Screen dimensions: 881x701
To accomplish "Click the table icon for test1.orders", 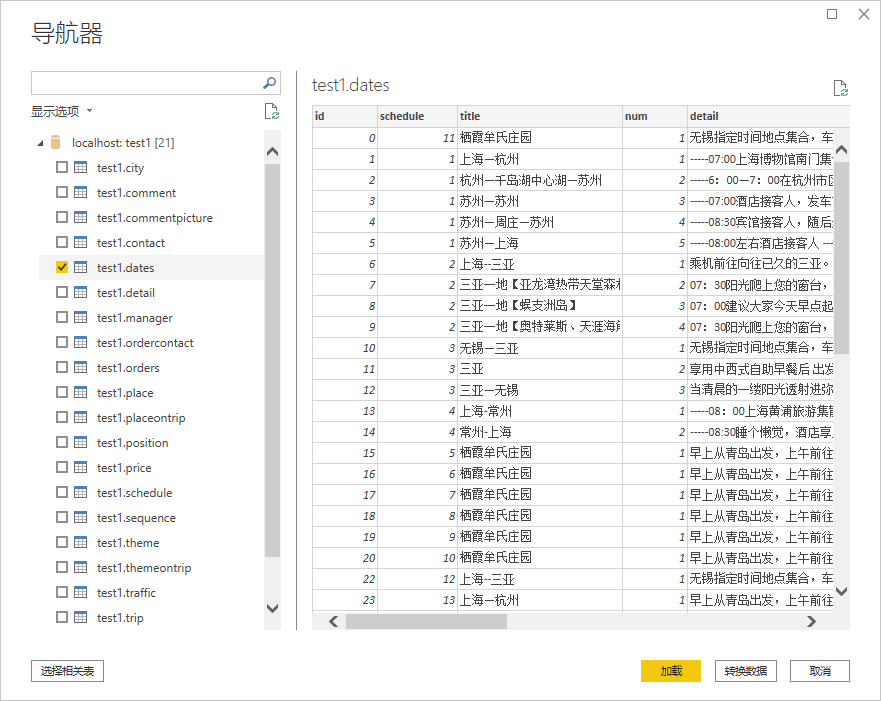I will [81, 368].
